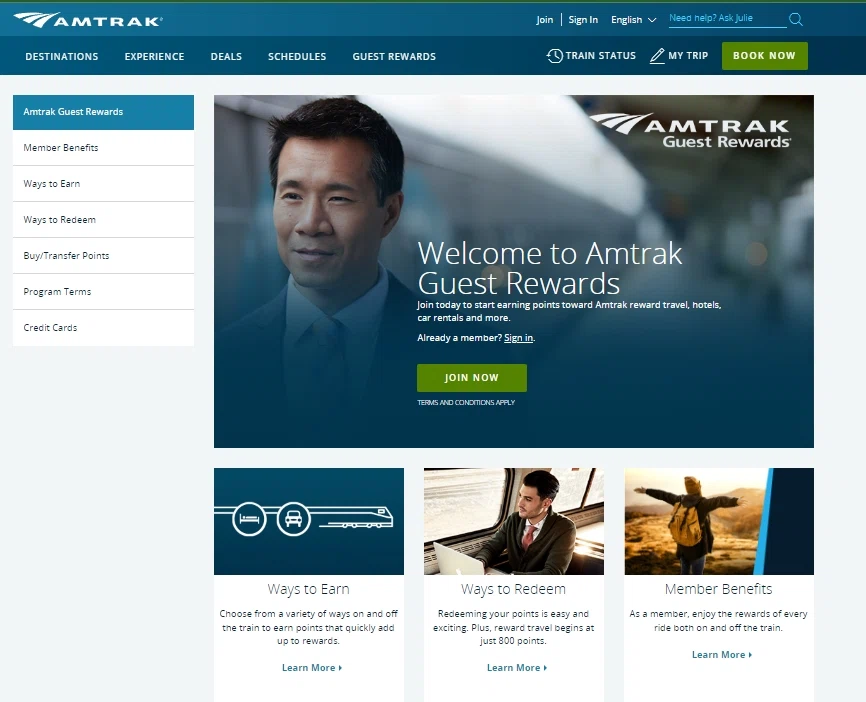Open the DESTINATIONS menu
866x702 pixels.
(x=61, y=57)
